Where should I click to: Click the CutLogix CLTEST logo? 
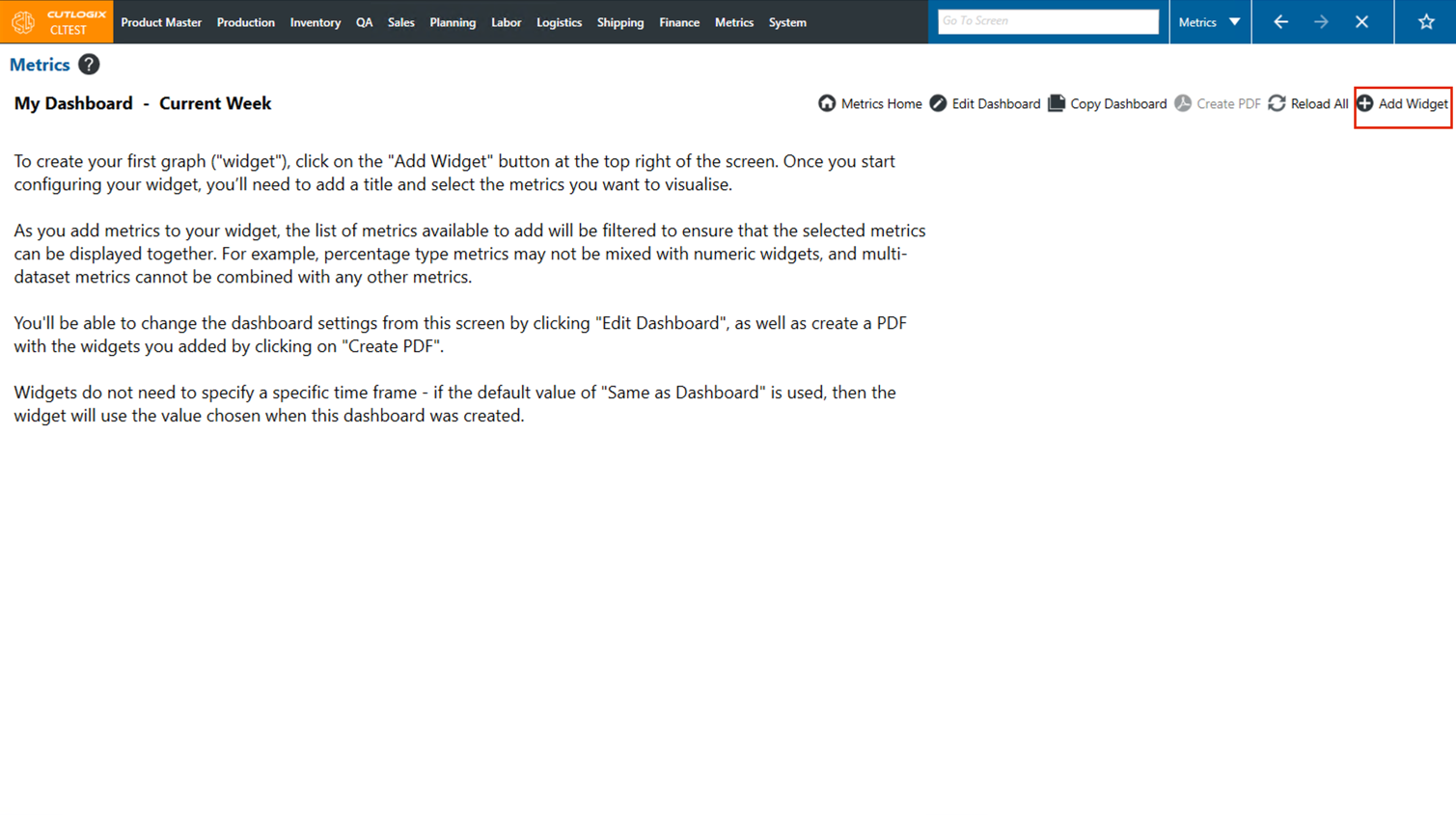(x=56, y=22)
